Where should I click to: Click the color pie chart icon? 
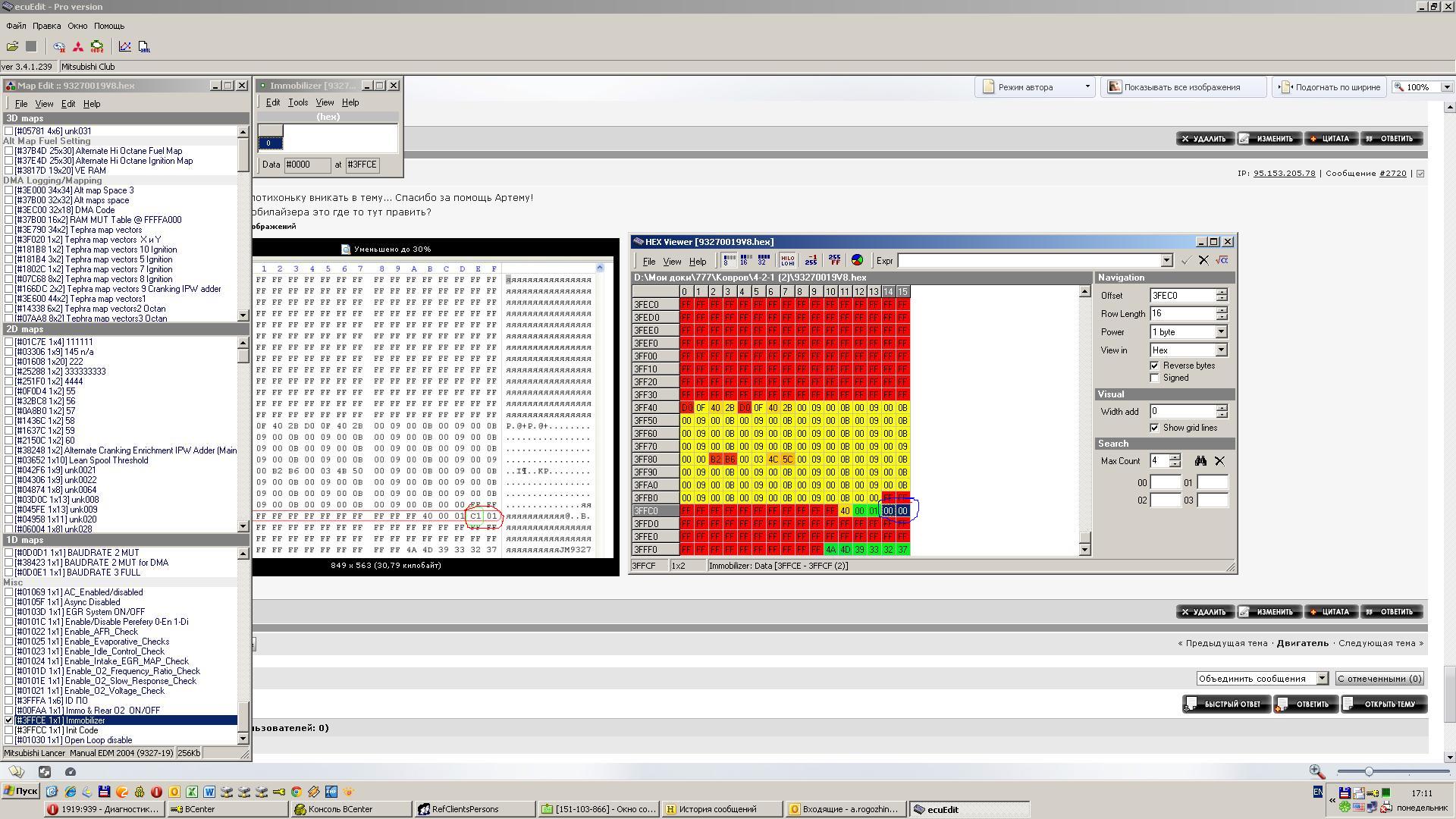pos(857,260)
